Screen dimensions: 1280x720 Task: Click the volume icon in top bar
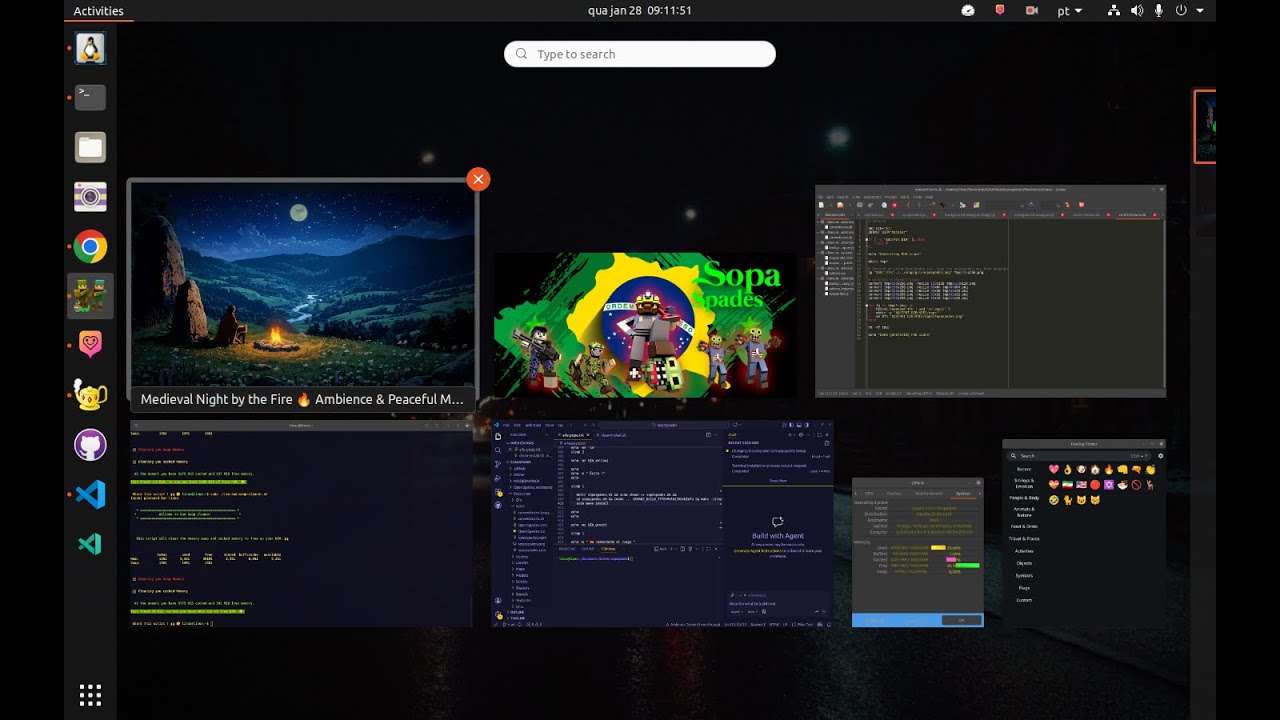point(1137,11)
